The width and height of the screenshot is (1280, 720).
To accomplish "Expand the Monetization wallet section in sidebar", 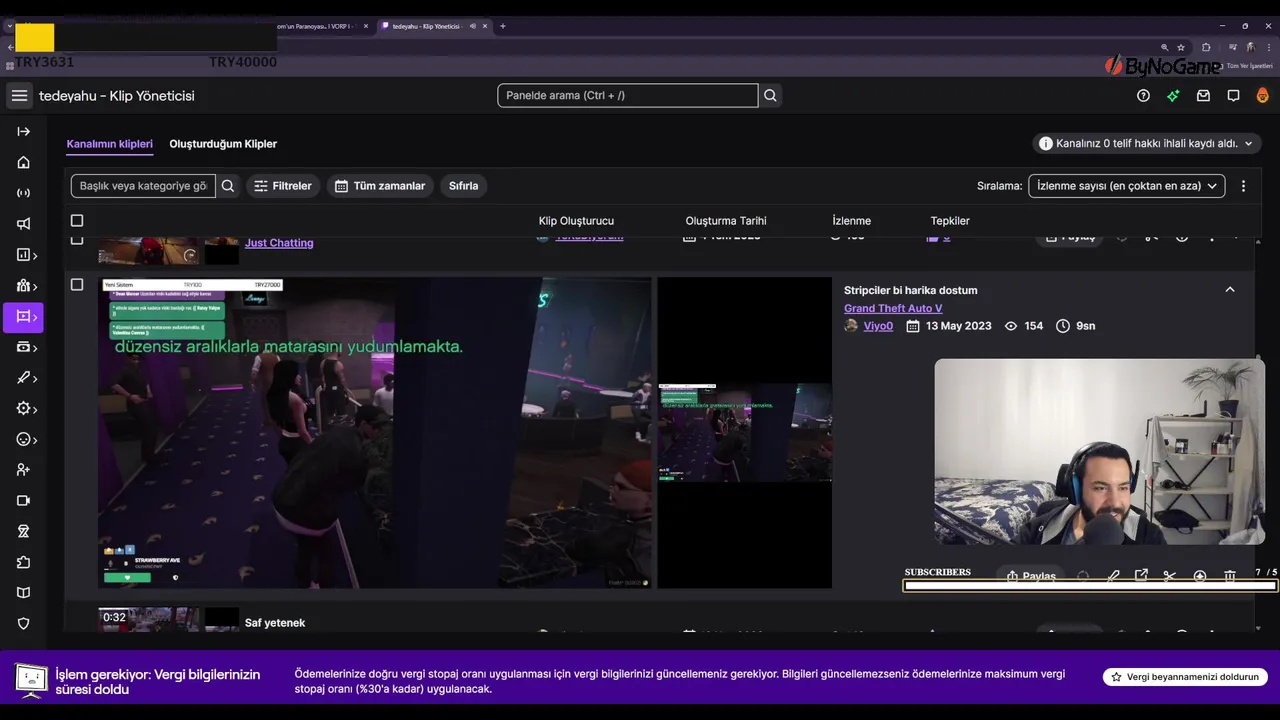I will [26, 347].
